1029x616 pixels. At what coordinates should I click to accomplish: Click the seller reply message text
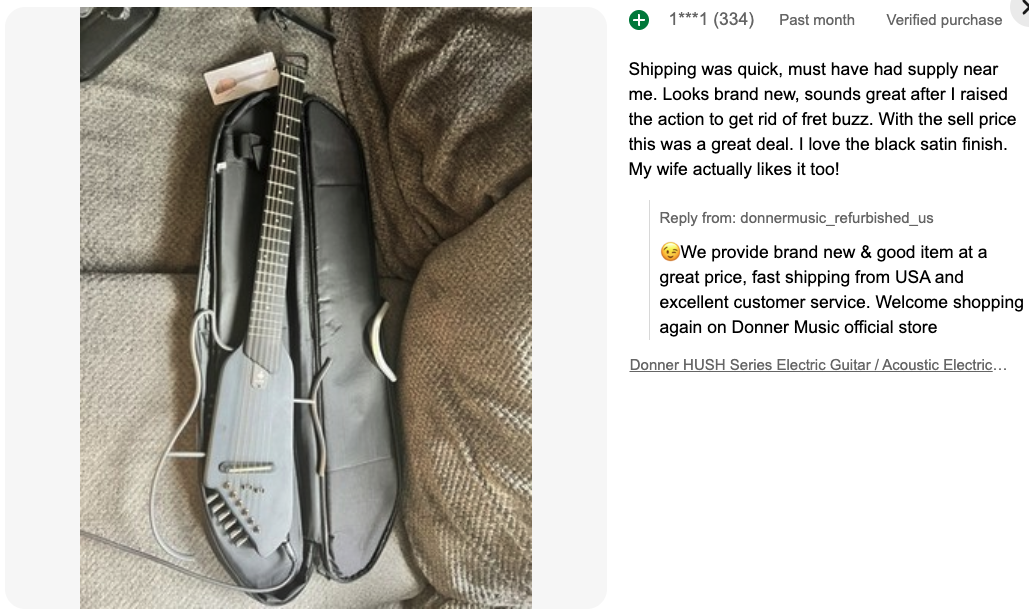[x=841, y=289]
